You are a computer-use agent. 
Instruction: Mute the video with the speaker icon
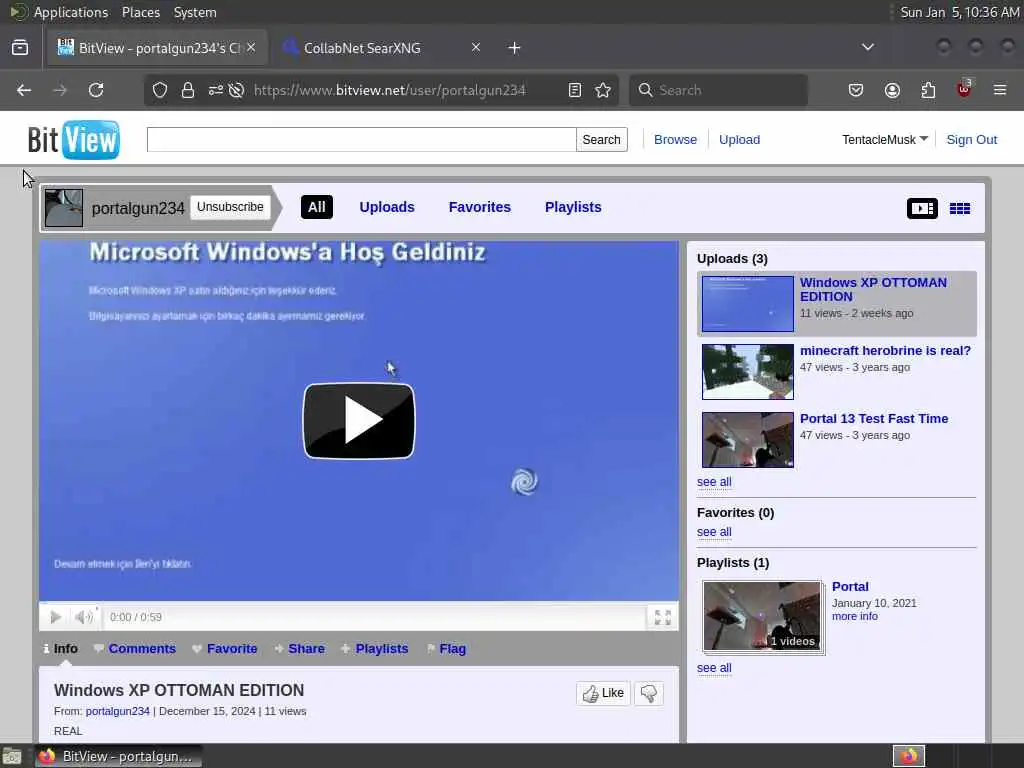[84, 617]
